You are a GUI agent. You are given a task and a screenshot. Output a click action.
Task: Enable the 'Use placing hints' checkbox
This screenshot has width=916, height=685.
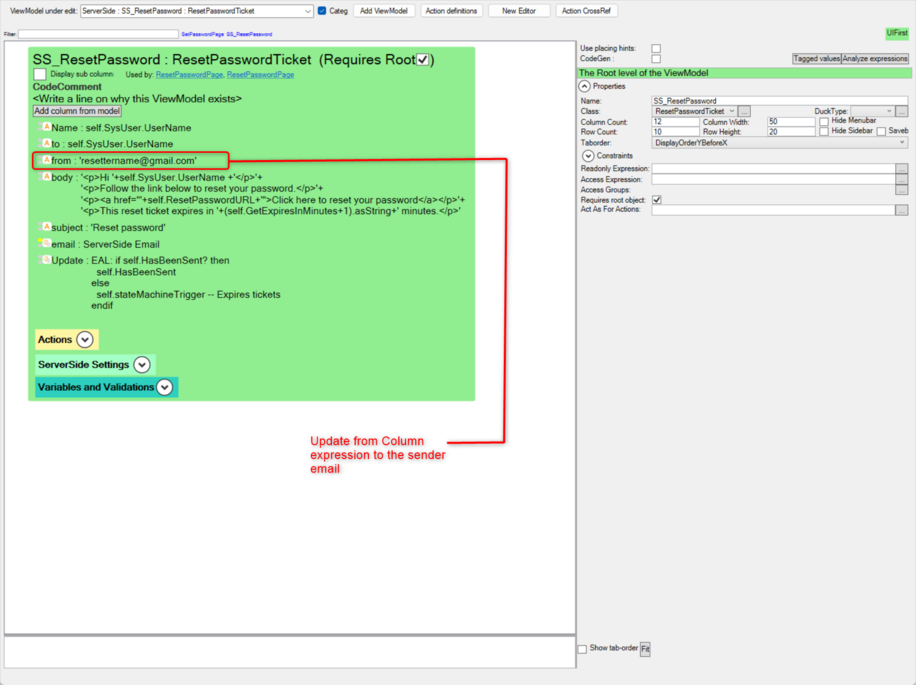pyautogui.click(x=656, y=46)
